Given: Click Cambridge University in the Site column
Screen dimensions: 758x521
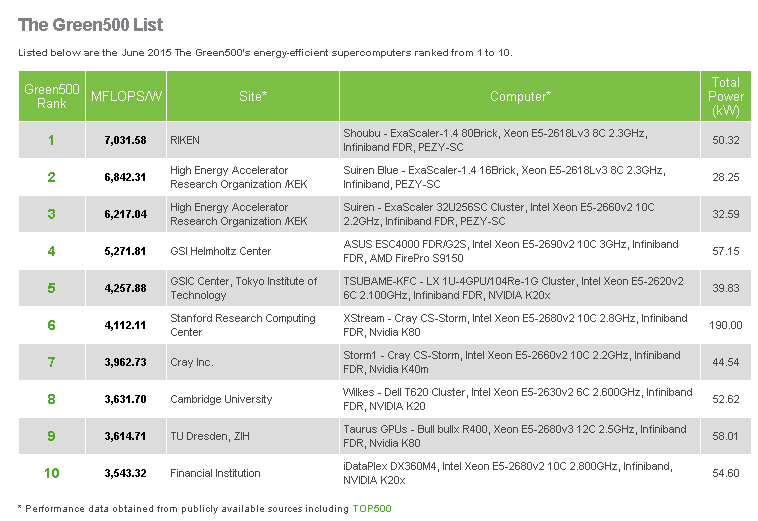Looking at the screenshot, I should [220, 399].
